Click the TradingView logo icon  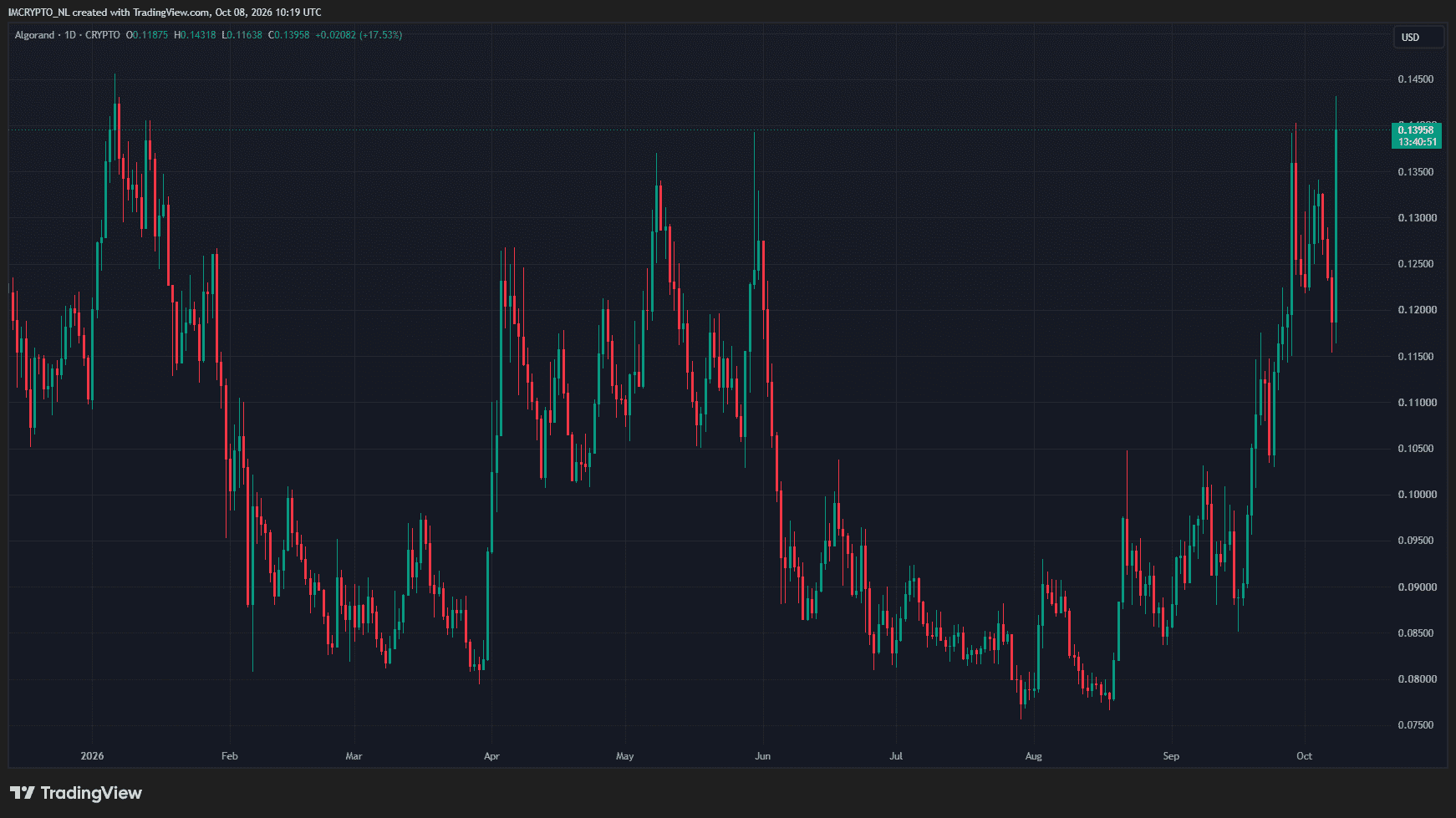coord(23,793)
